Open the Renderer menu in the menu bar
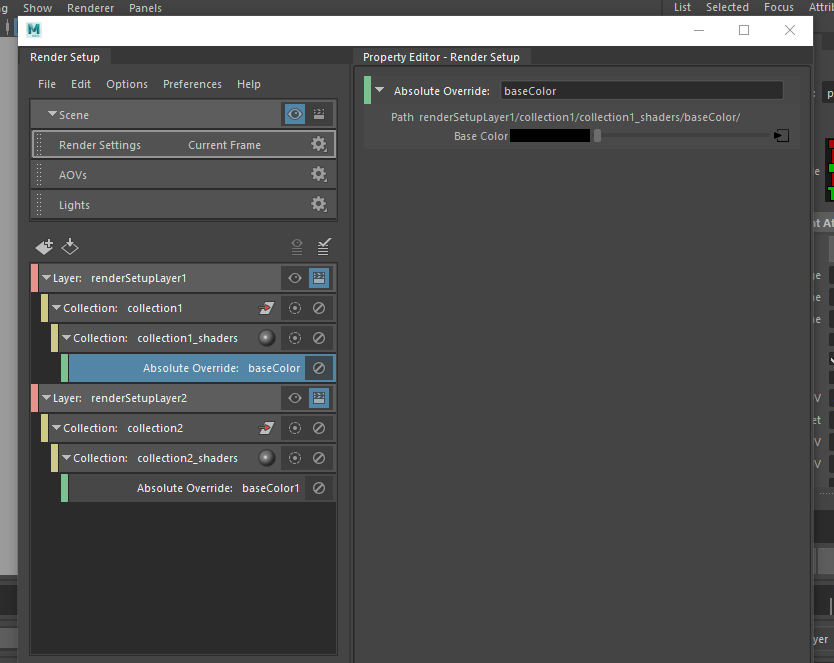834x663 pixels. coord(90,8)
